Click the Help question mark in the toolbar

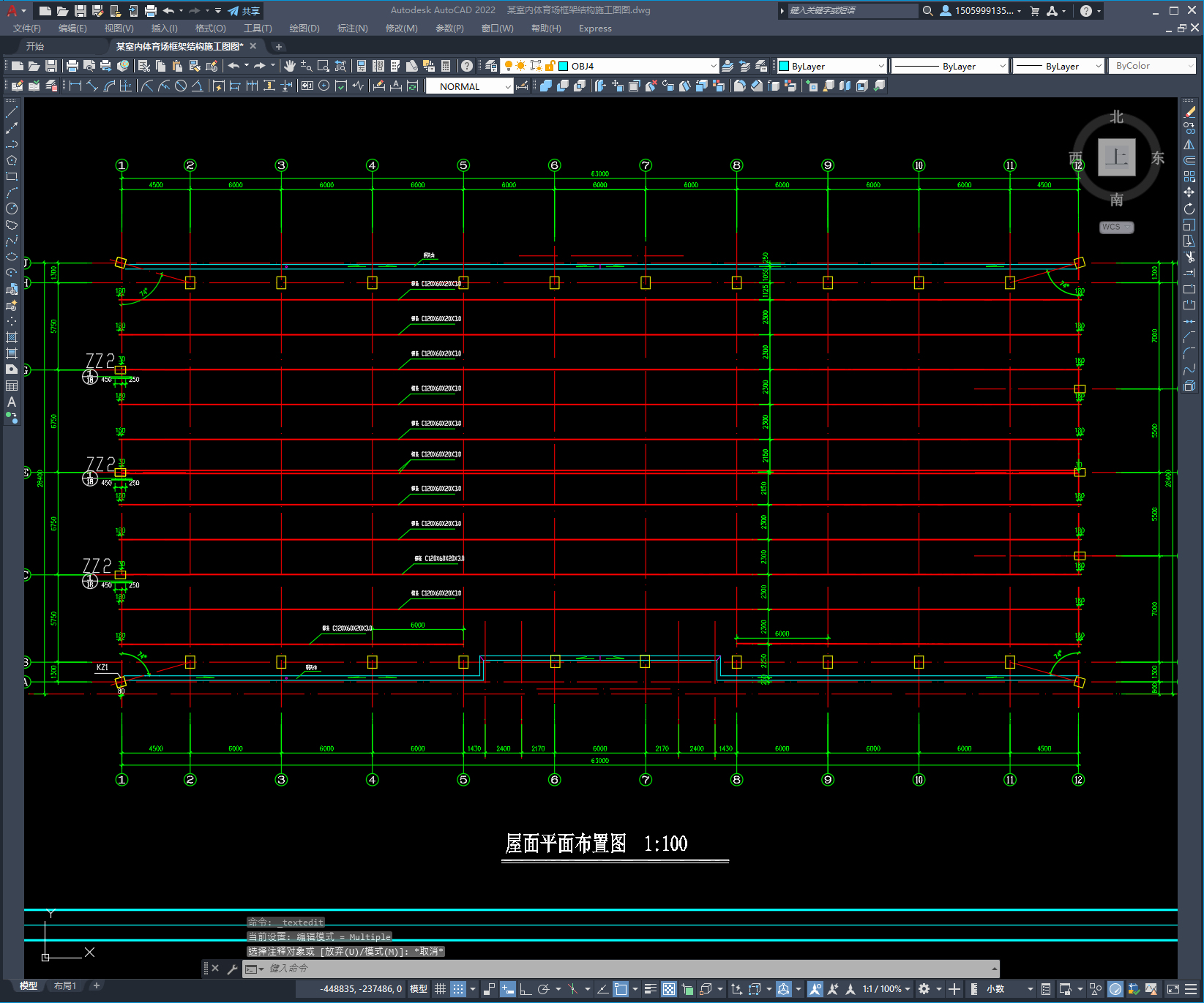[x=467, y=66]
